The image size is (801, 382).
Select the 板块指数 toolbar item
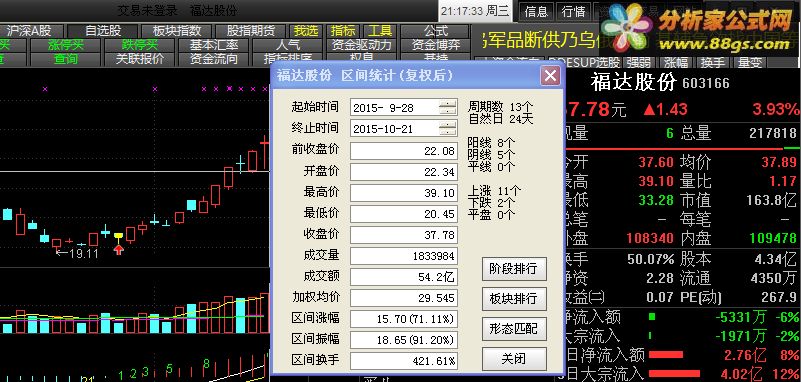(x=177, y=31)
